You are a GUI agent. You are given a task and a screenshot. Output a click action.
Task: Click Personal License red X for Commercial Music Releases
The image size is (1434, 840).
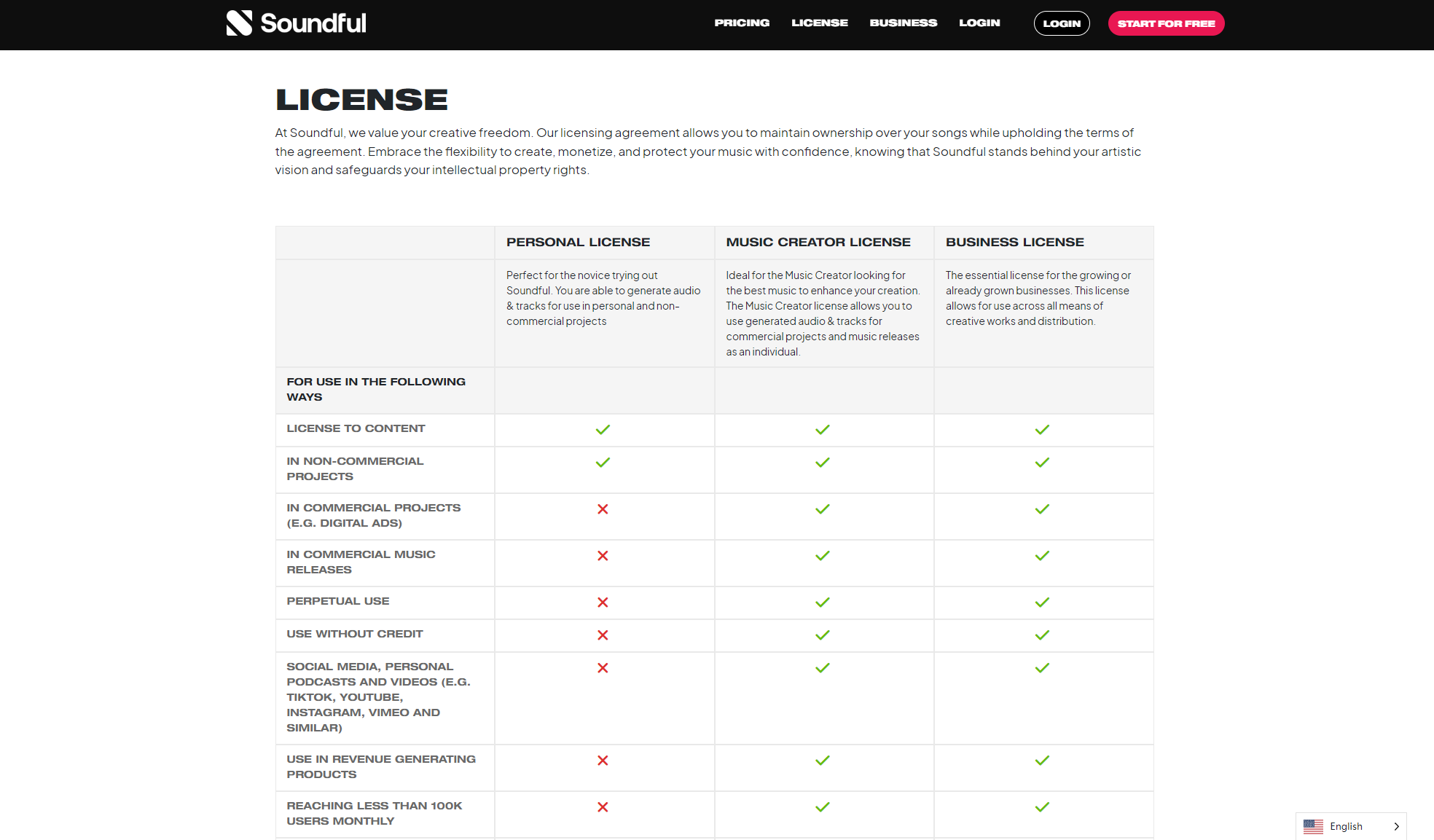[603, 556]
